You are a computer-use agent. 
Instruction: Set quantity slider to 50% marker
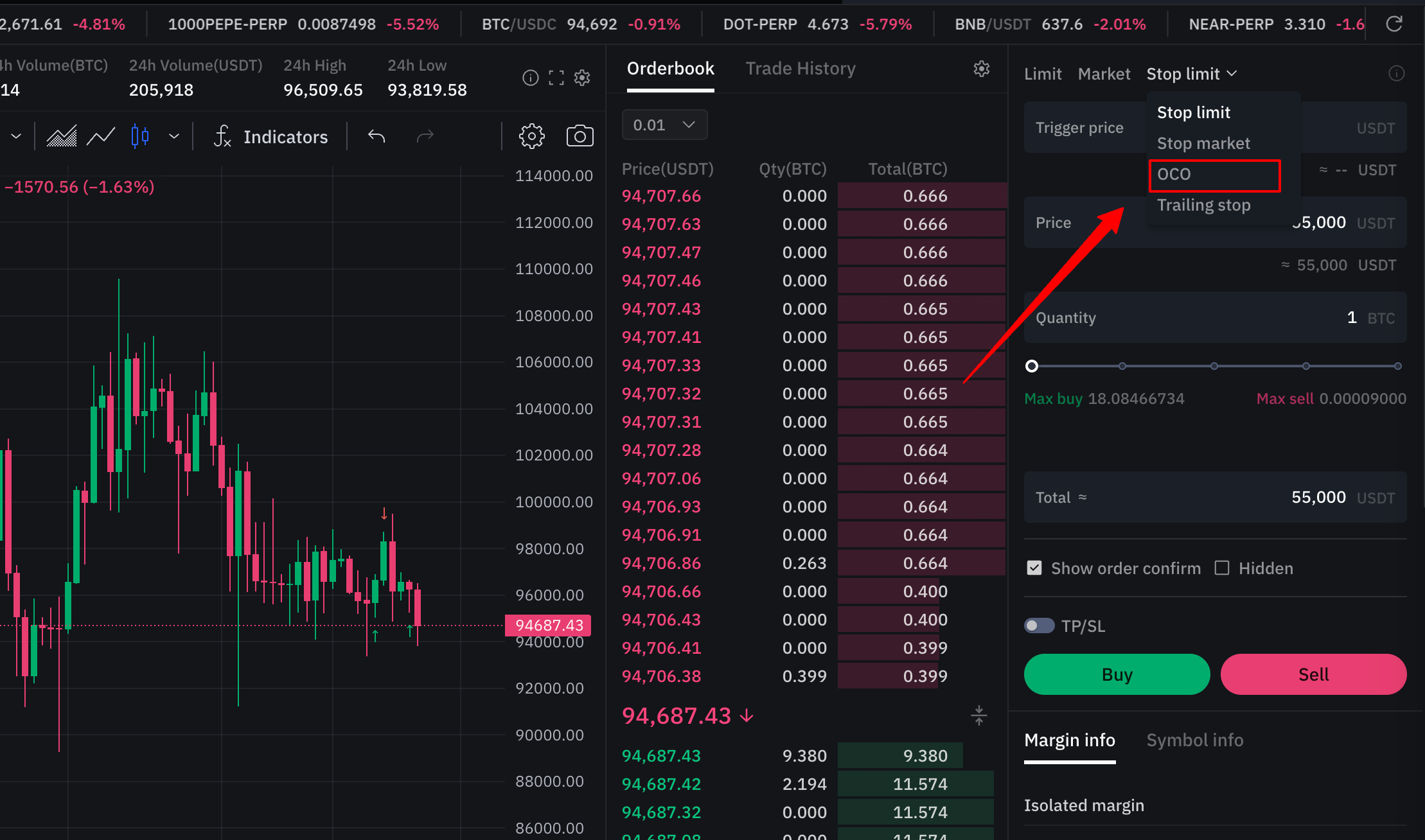coord(1214,366)
